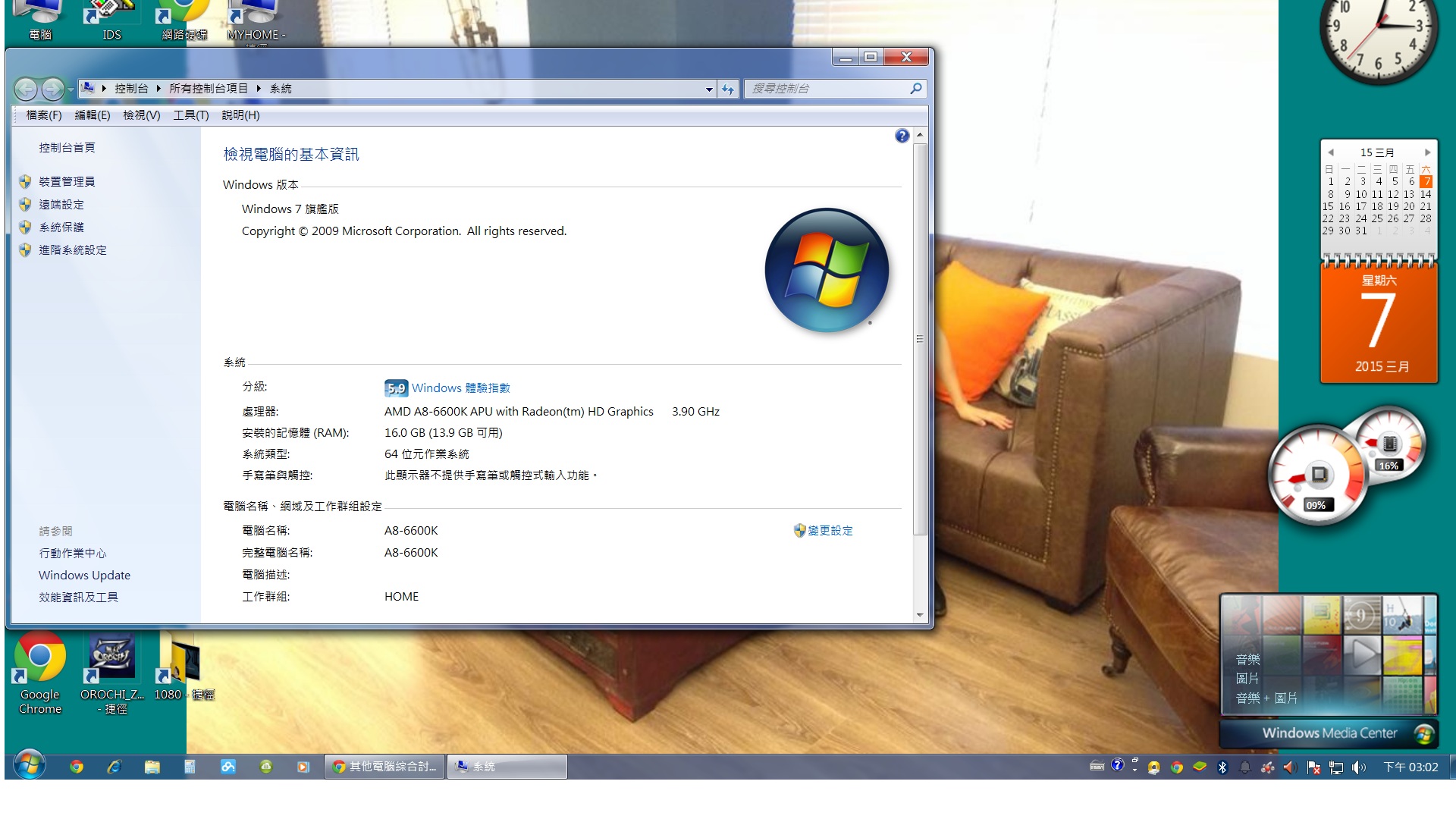
Task: Open Windows Update link in the sidebar
Action: [x=84, y=576]
